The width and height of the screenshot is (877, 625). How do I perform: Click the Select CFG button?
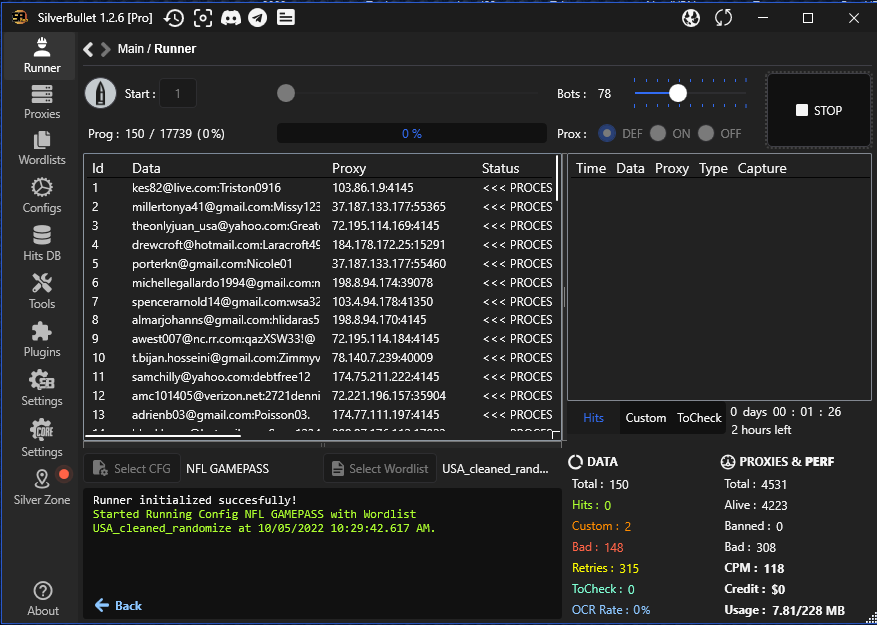(x=132, y=468)
